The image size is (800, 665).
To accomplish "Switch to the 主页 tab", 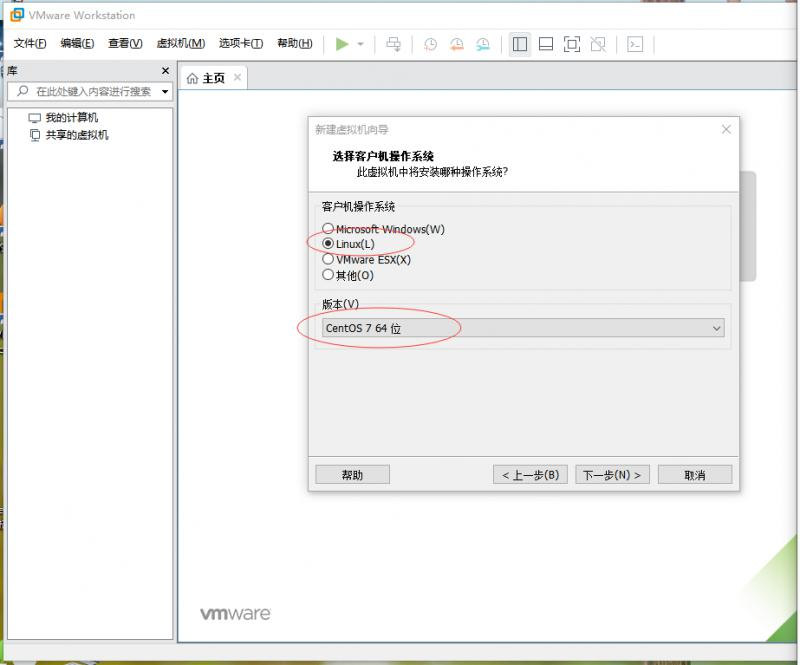I will pyautogui.click(x=213, y=77).
